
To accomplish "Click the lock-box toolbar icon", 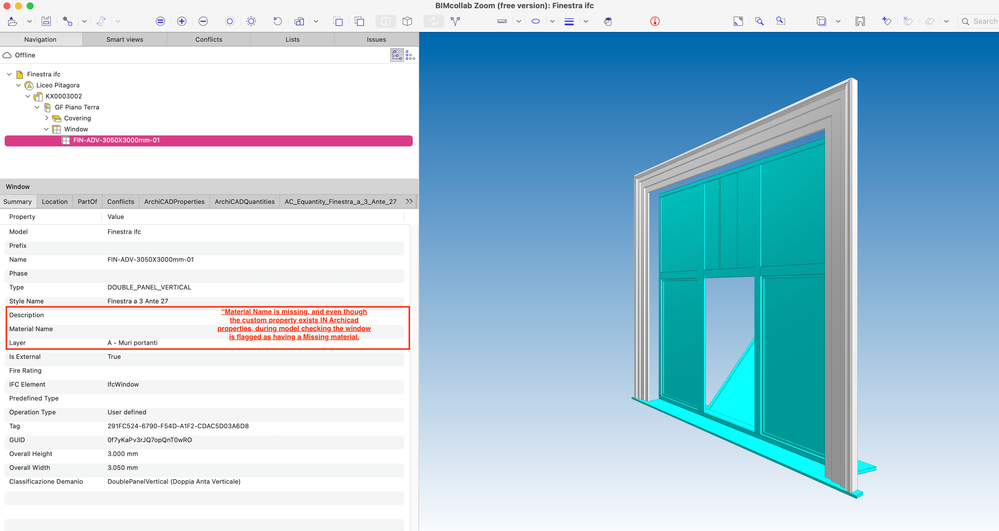I will click(x=299, y=21).
